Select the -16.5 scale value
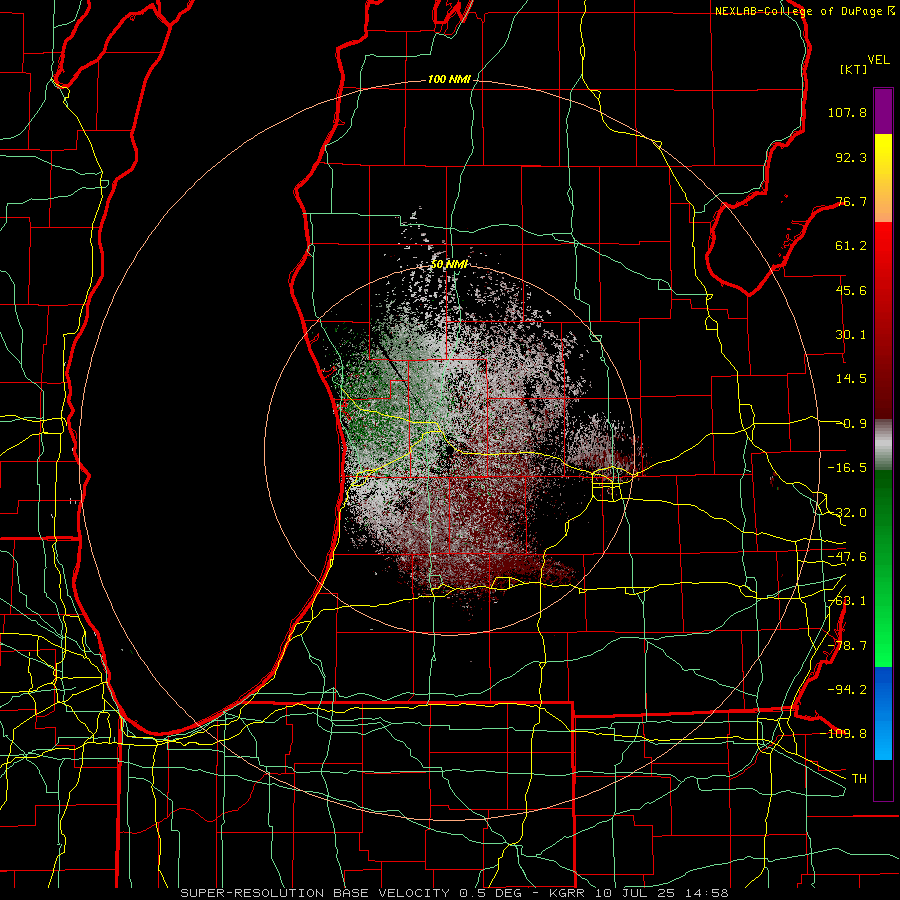The image size is (900, 900). pos(847,468)
